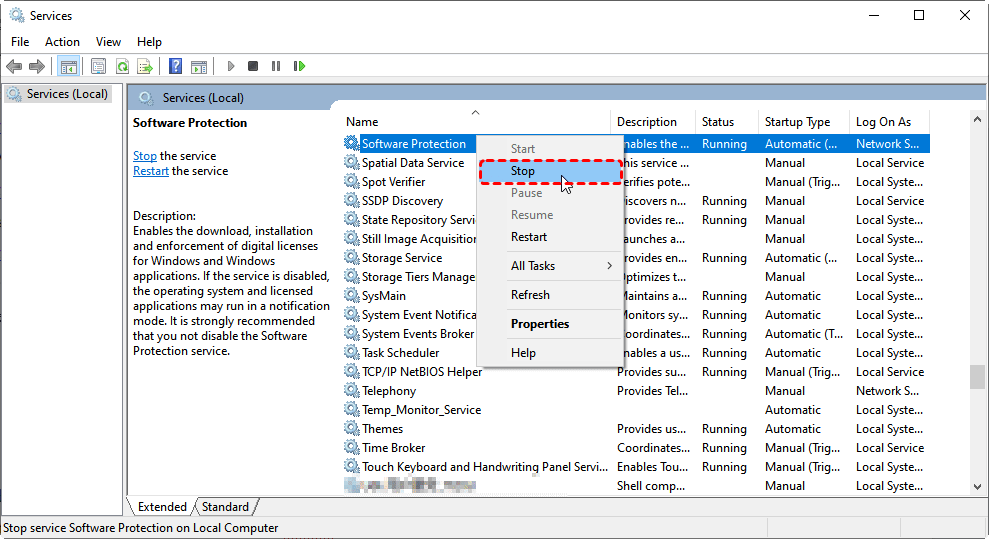Select Services (Local) in the left tree
Viewport: 989px width, 539px height.
click(66, 94)
